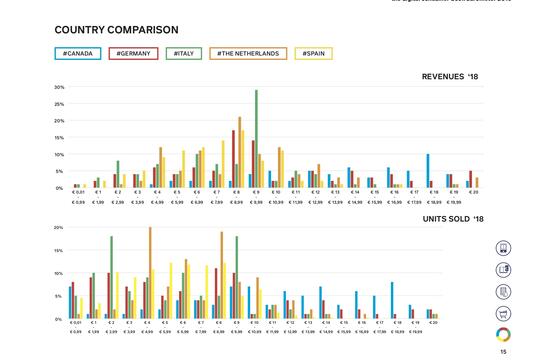Viewport: 540px width, 360px height.
Task: Open the shopping cart section icon
Action: click(503, 313)
